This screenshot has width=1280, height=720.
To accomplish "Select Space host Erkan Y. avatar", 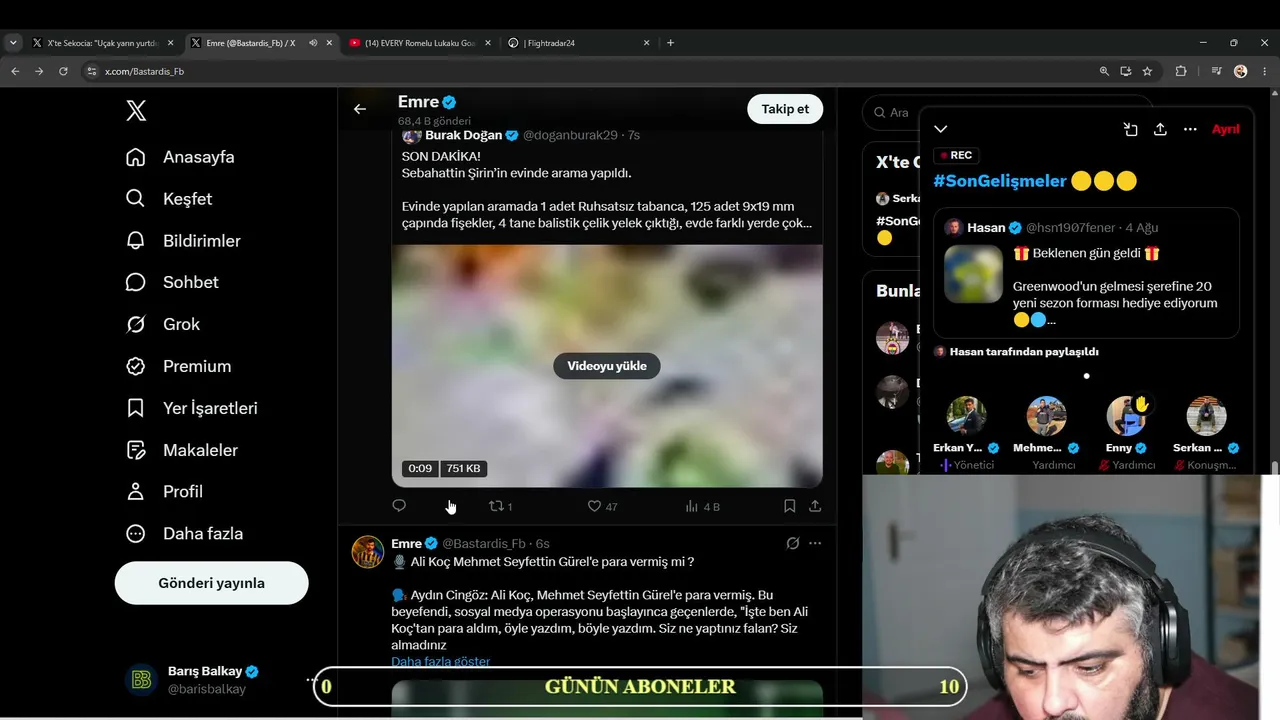I will pyautogui.click(x=966, y=416).
